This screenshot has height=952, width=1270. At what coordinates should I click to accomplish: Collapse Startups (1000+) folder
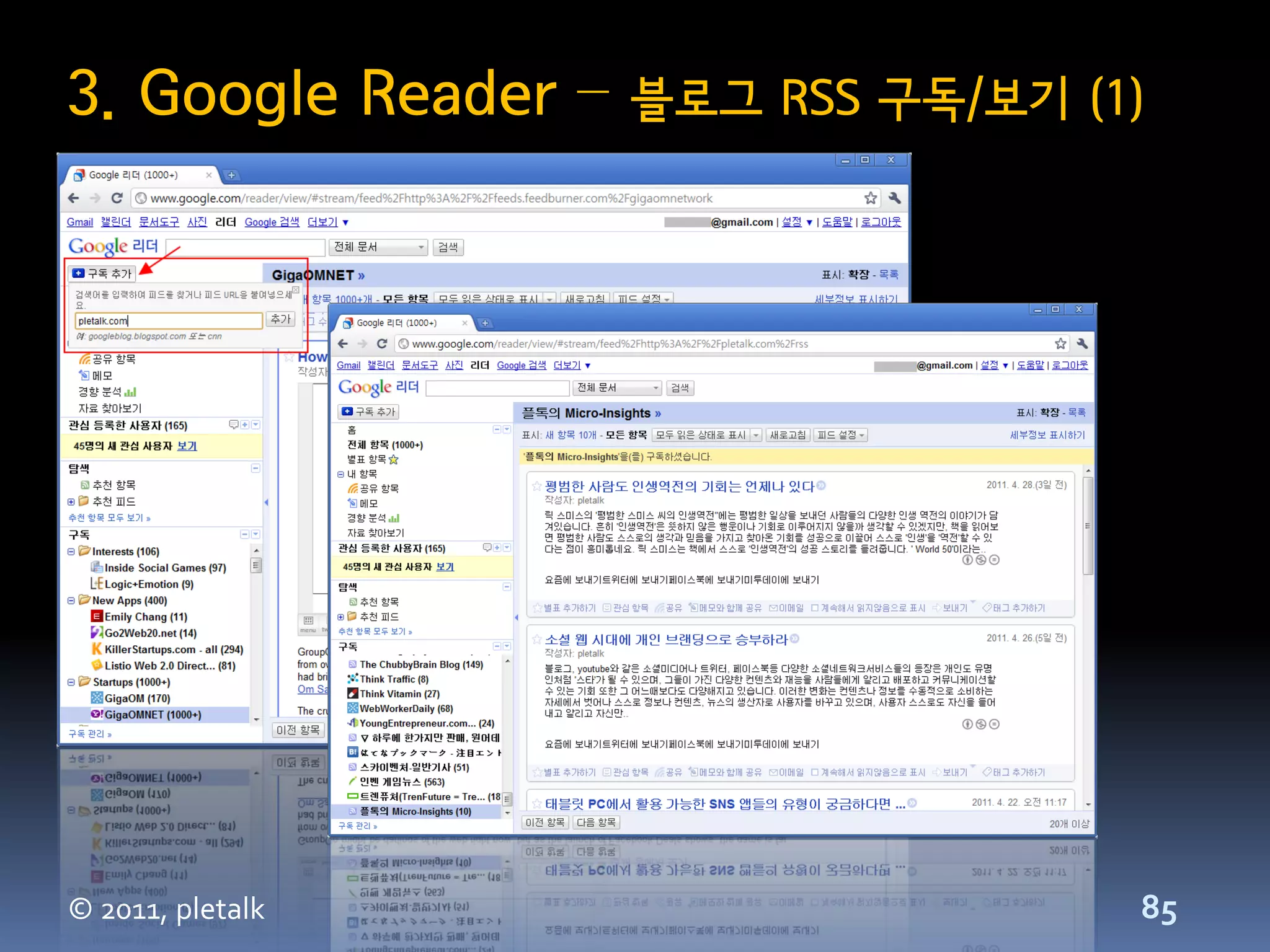71,682
